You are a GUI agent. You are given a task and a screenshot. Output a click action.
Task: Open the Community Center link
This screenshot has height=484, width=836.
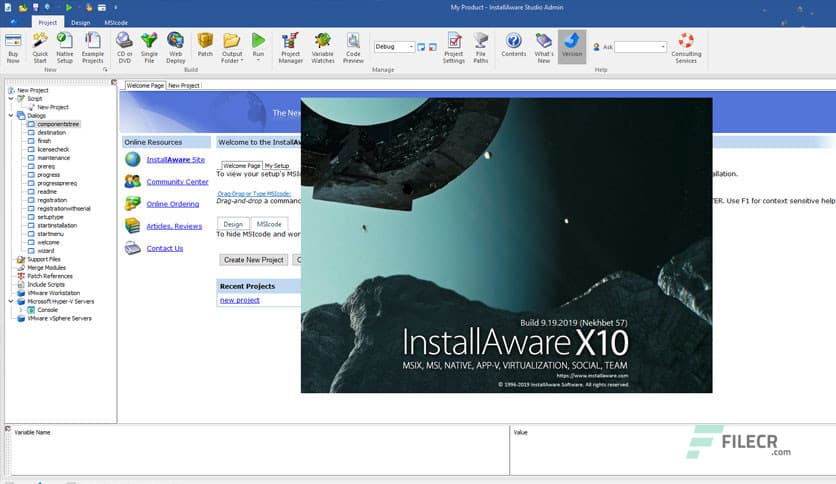pyautogui.click(x=177, y=182)
